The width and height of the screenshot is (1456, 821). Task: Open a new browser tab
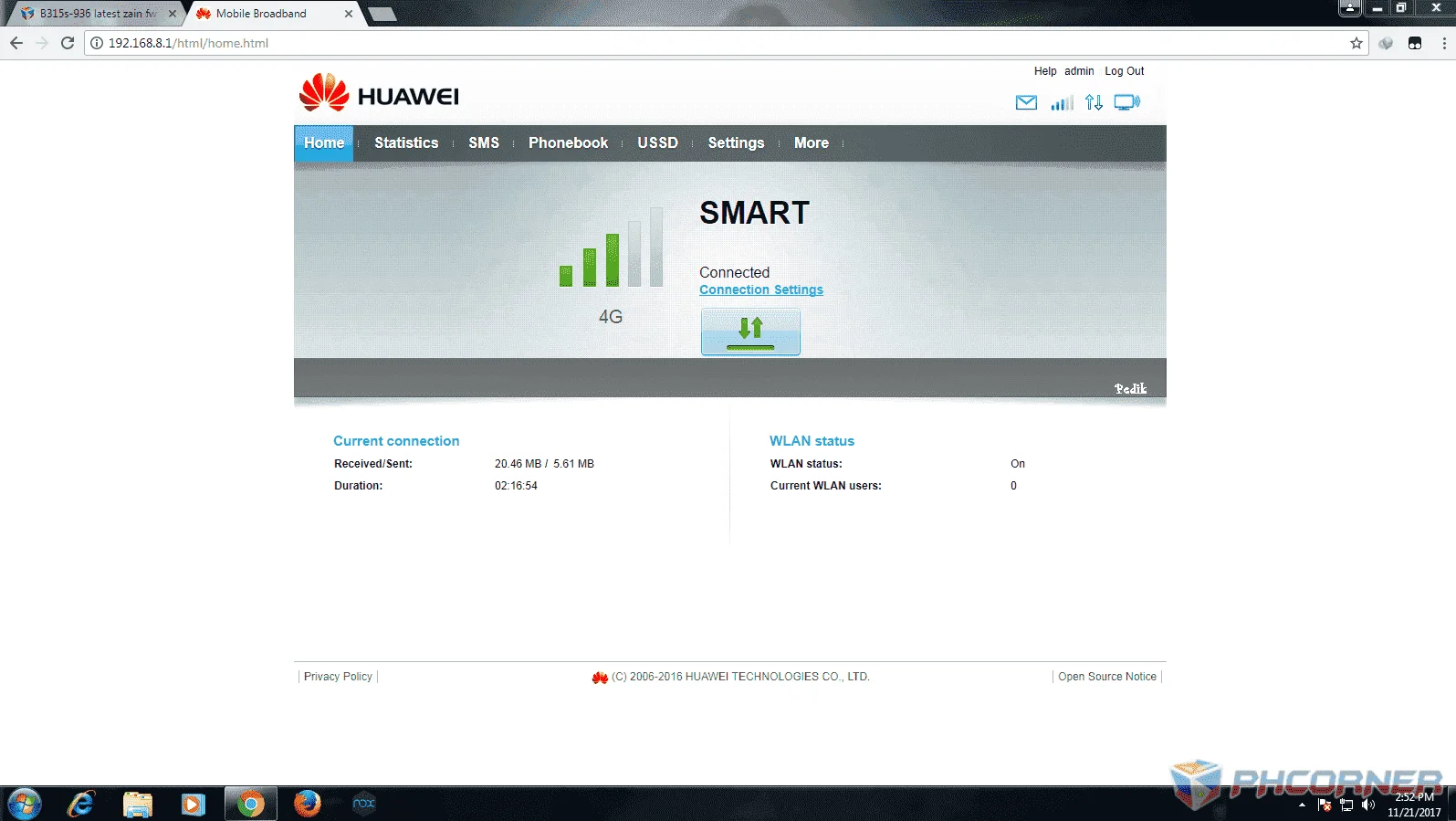[382, 14]
